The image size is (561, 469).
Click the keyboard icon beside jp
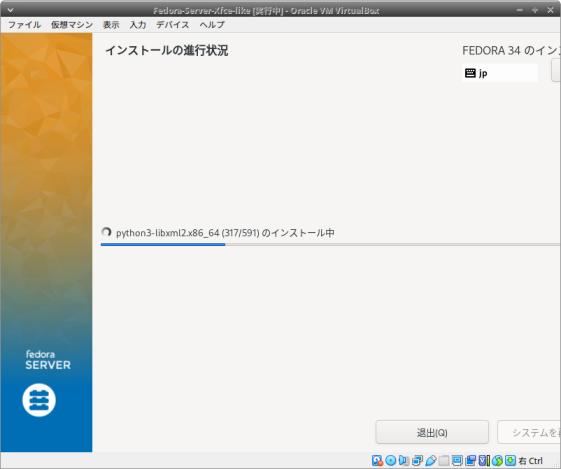[x=470, y=73]
